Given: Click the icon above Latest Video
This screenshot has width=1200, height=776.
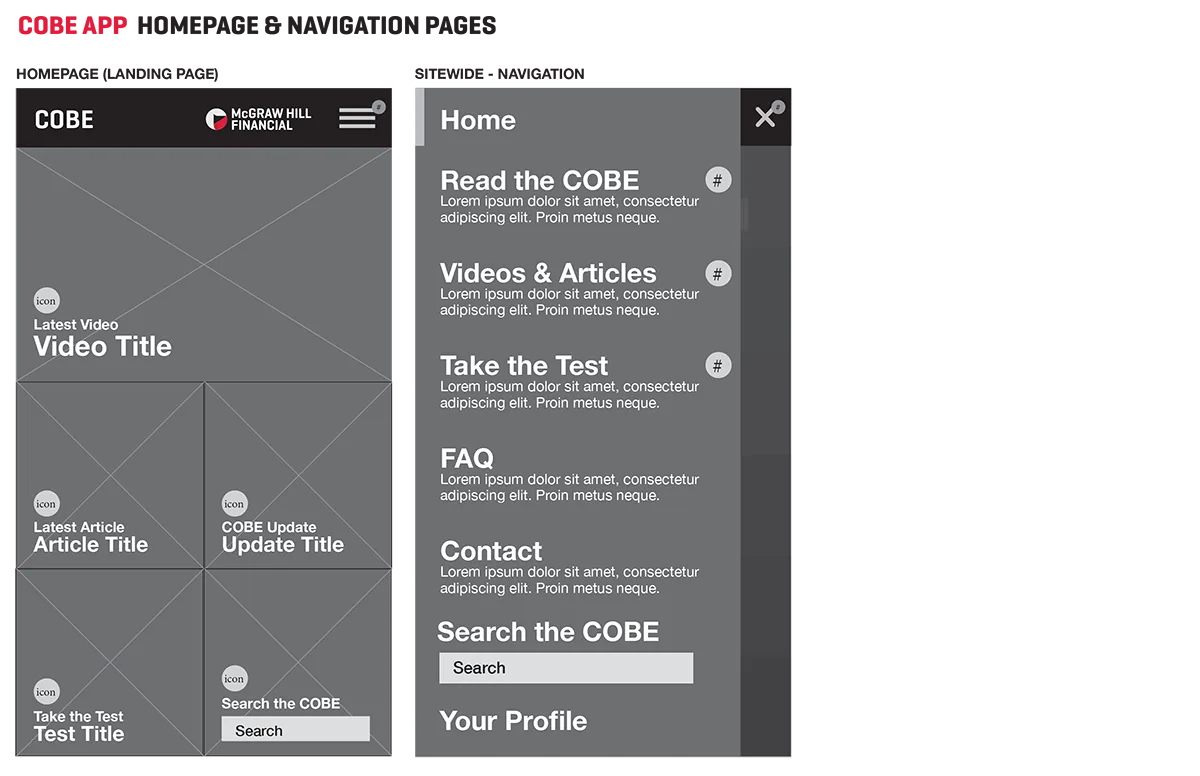Looking at the screenshot, I should pyautogui.click(x=47, y=301).
